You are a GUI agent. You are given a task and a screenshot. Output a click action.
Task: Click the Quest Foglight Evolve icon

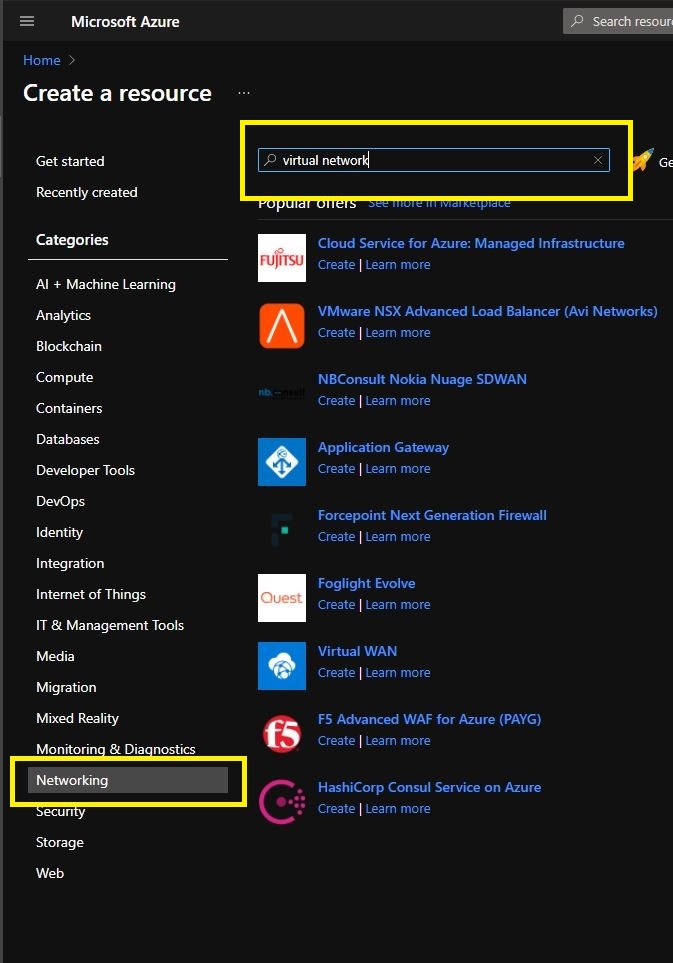coord(282,598)
